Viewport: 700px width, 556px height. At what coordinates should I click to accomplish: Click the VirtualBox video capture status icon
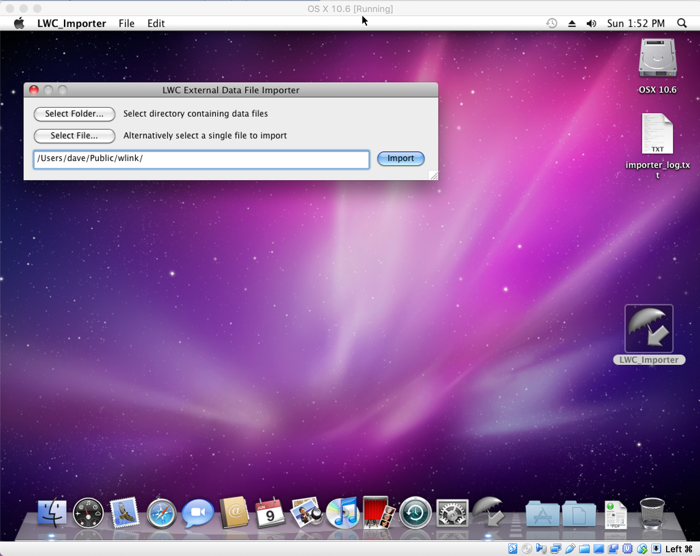coord(613,549)
